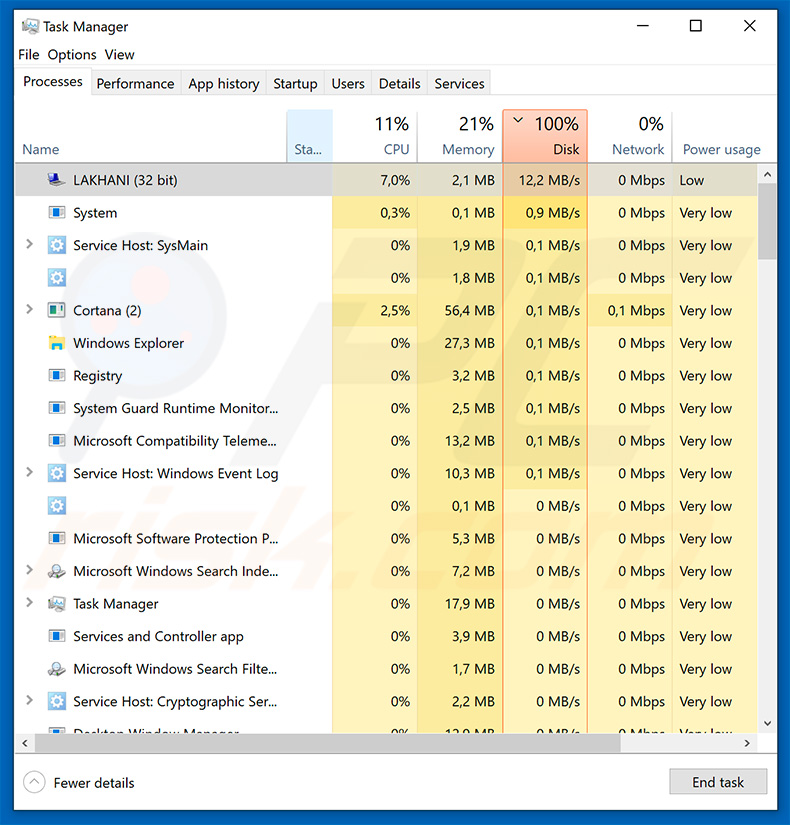Select the Windows Explorer process name
Image resolution: width=790 pixels, height=825 pixels.
click(x=128, y=344)
